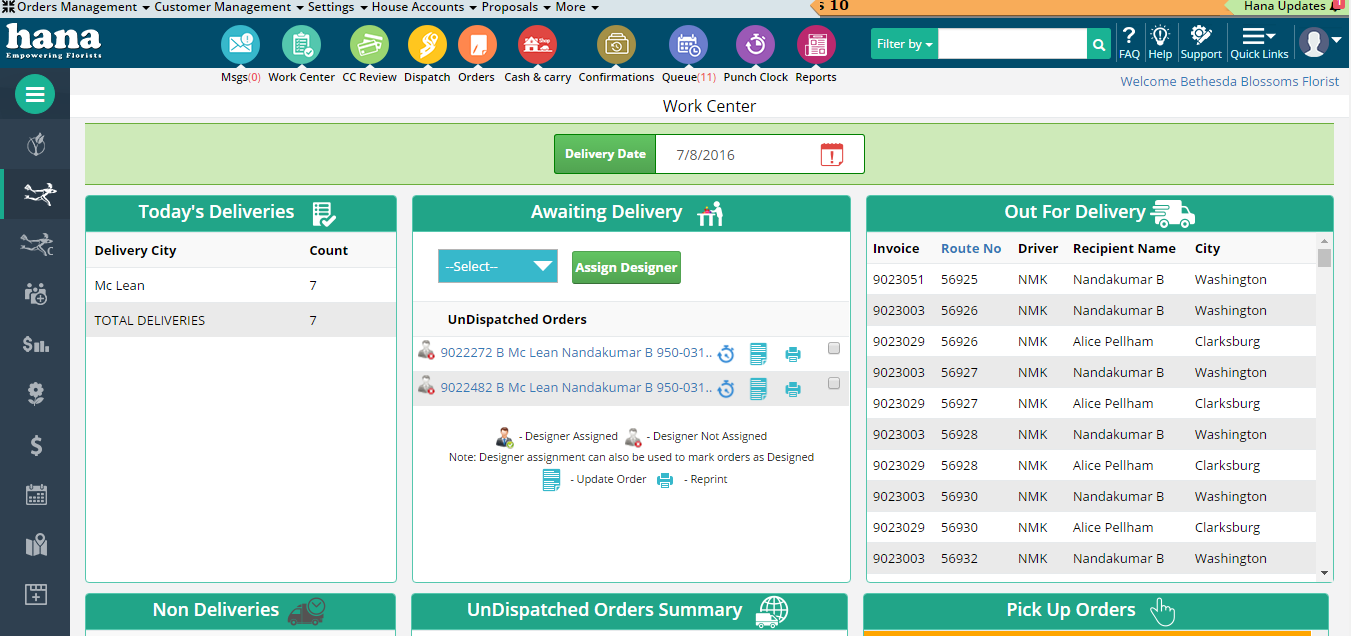Screen dimensions: 1351x636
Task: Expand the Quick Links menu
Action: [1258, 44]
